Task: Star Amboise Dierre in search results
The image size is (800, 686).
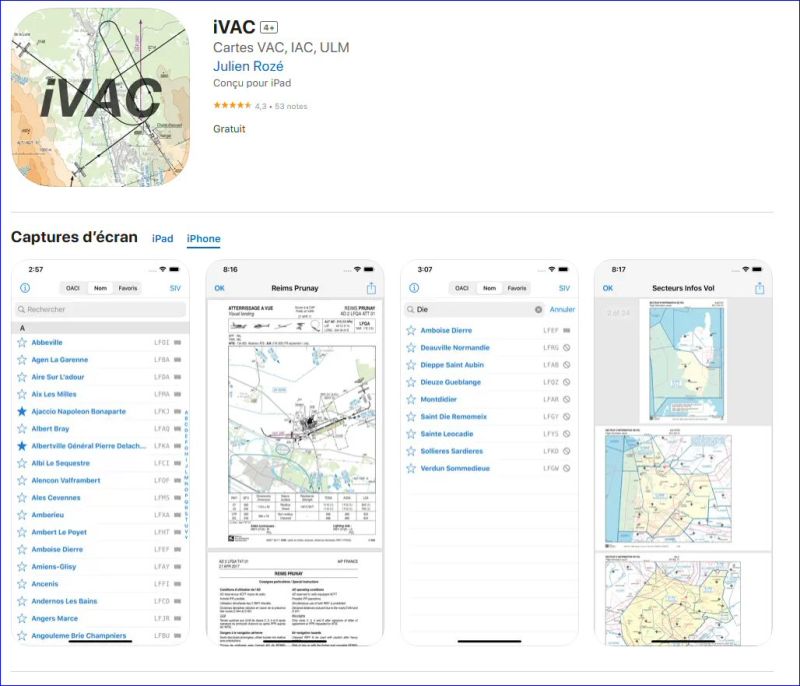Action: pos(411,331)
